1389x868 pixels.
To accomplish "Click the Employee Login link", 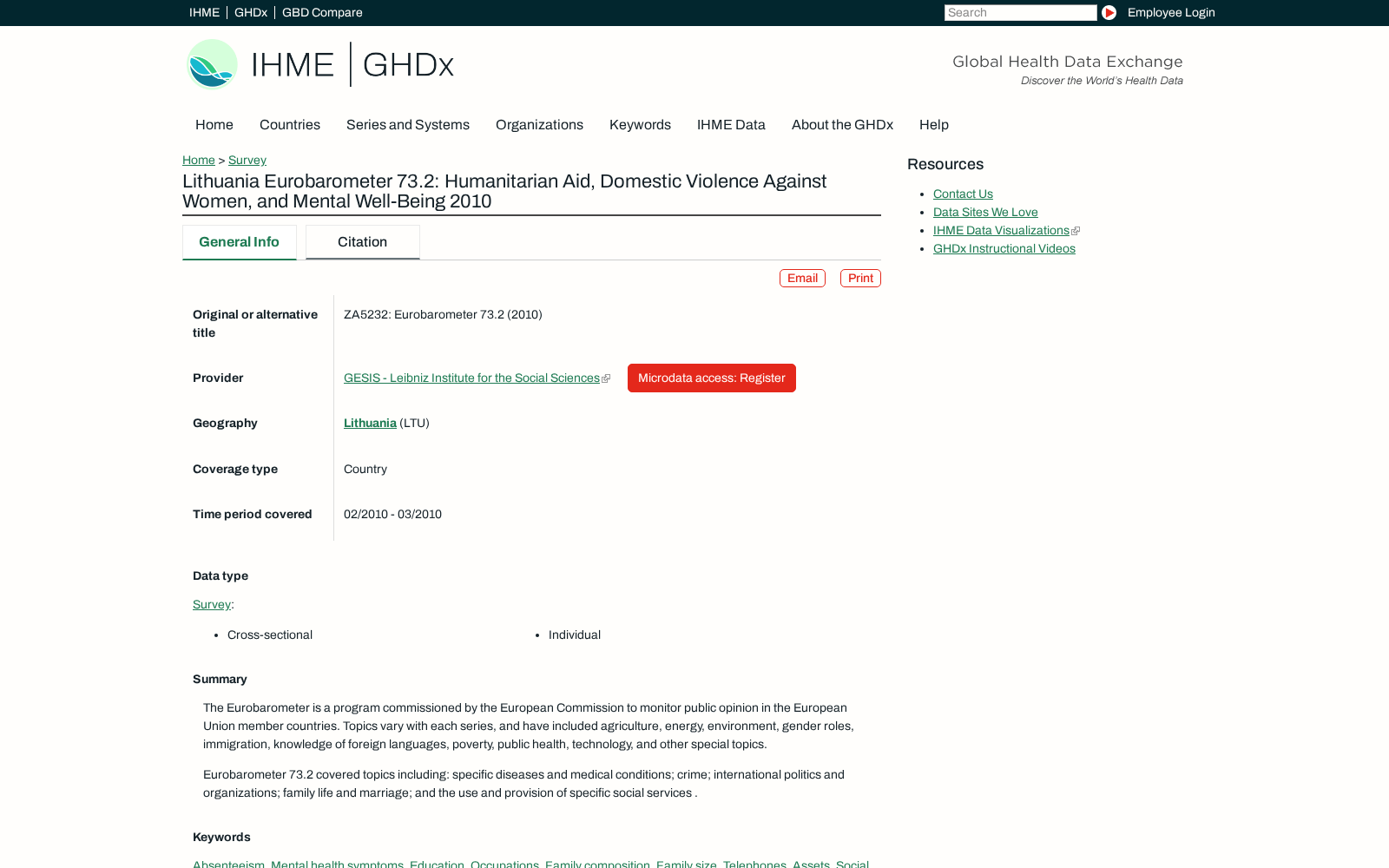I will click(x=1171, y=12).
